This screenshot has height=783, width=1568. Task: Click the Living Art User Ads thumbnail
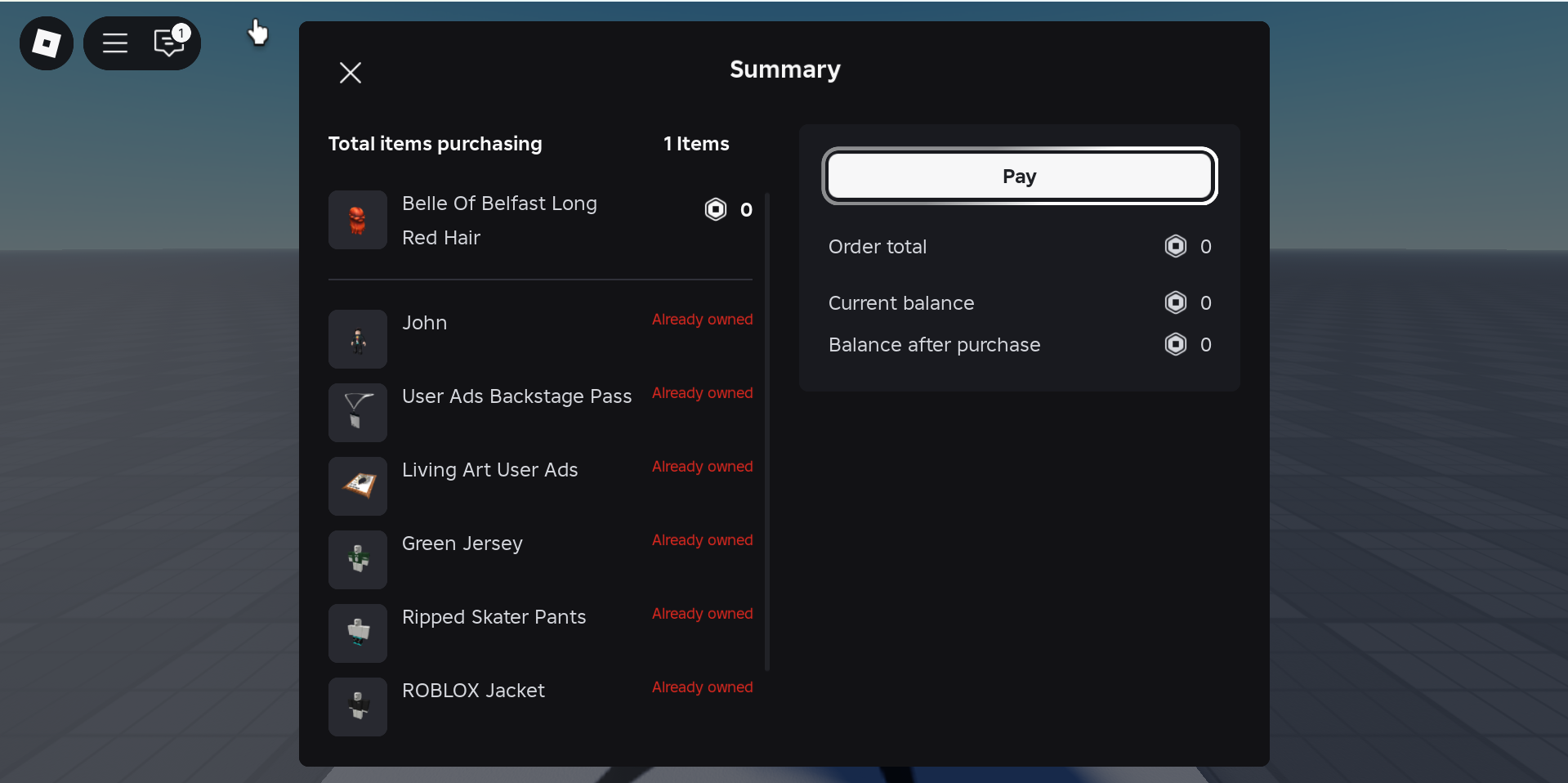tap(357, 485)
